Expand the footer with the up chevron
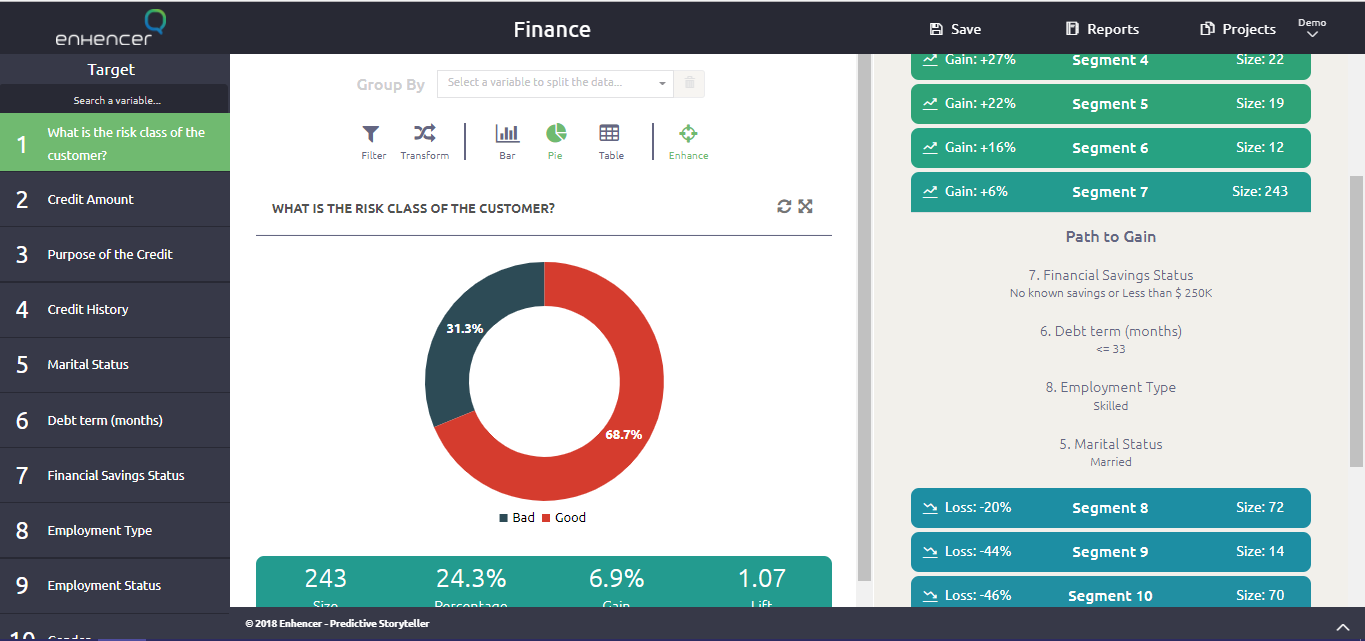Image resolution: width=1365 pixels, height=641 pixels. tap(1343, 627)
